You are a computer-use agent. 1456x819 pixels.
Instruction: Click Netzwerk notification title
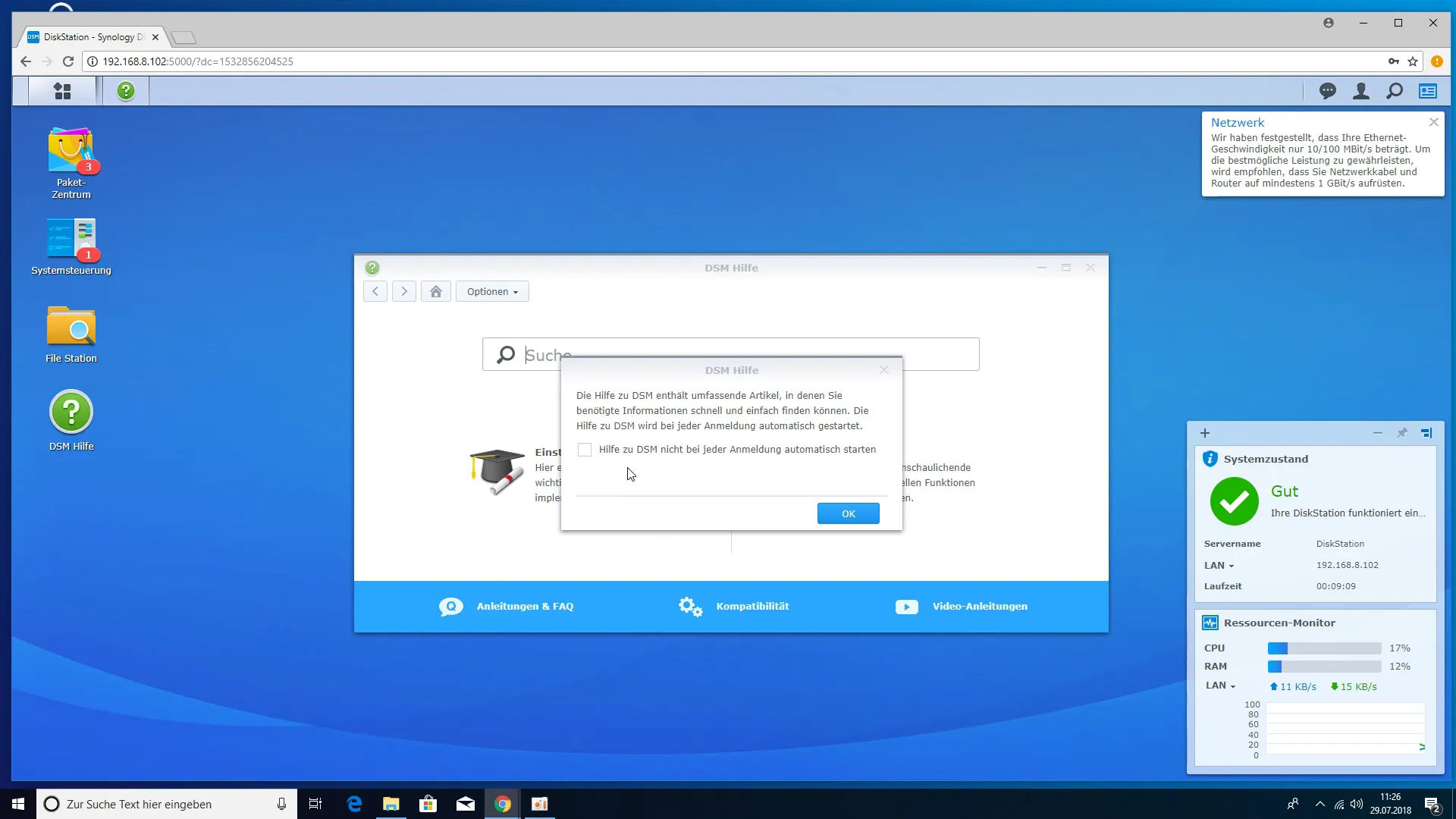1237,123
